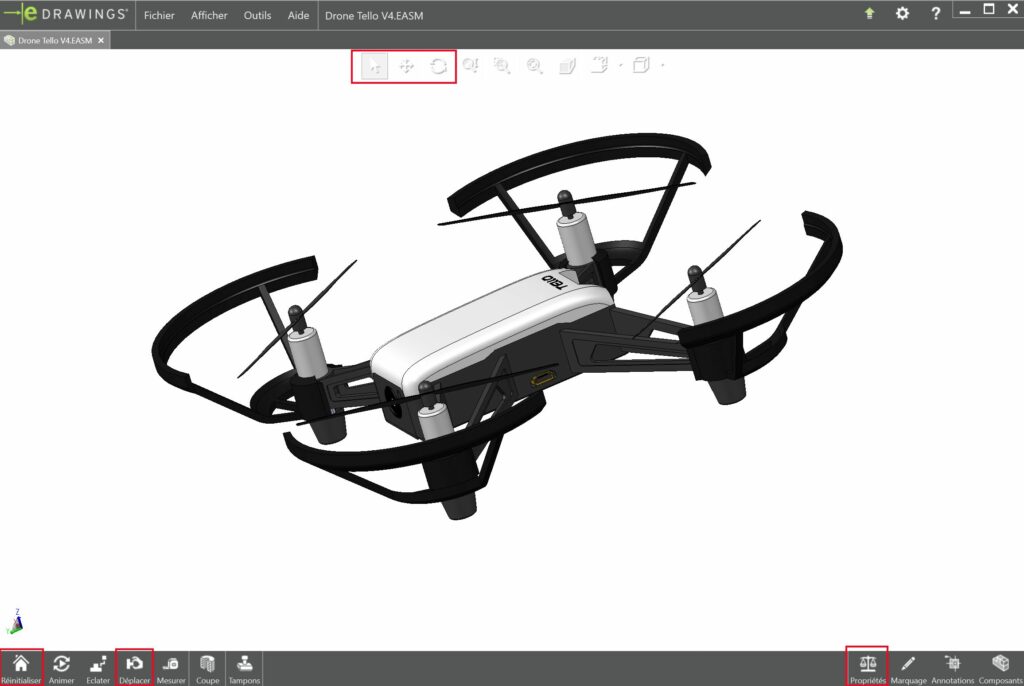Click the view orientation cube icon

(641, 65)
